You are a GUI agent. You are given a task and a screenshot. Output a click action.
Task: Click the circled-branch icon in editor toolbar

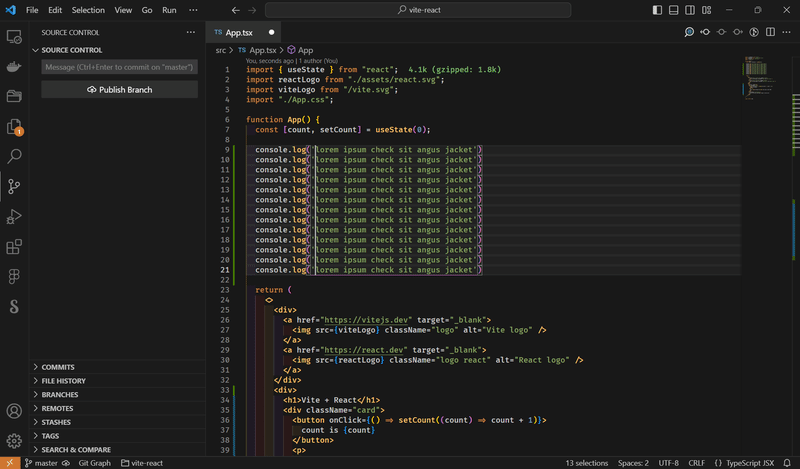(x=754, y=32)
